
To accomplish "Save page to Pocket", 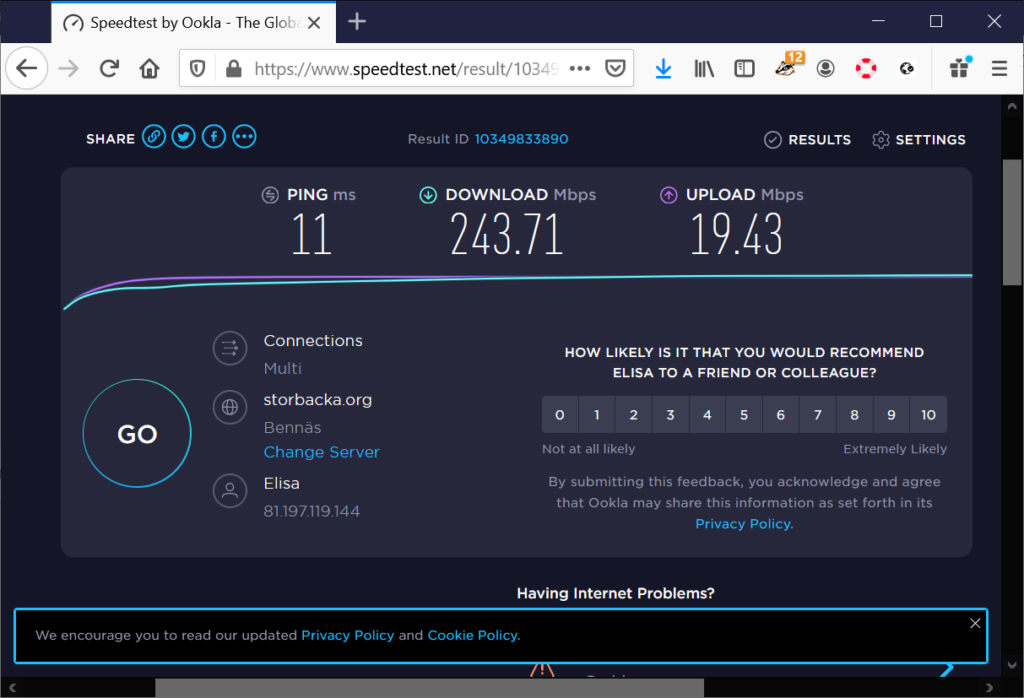I will pos(615,68).
